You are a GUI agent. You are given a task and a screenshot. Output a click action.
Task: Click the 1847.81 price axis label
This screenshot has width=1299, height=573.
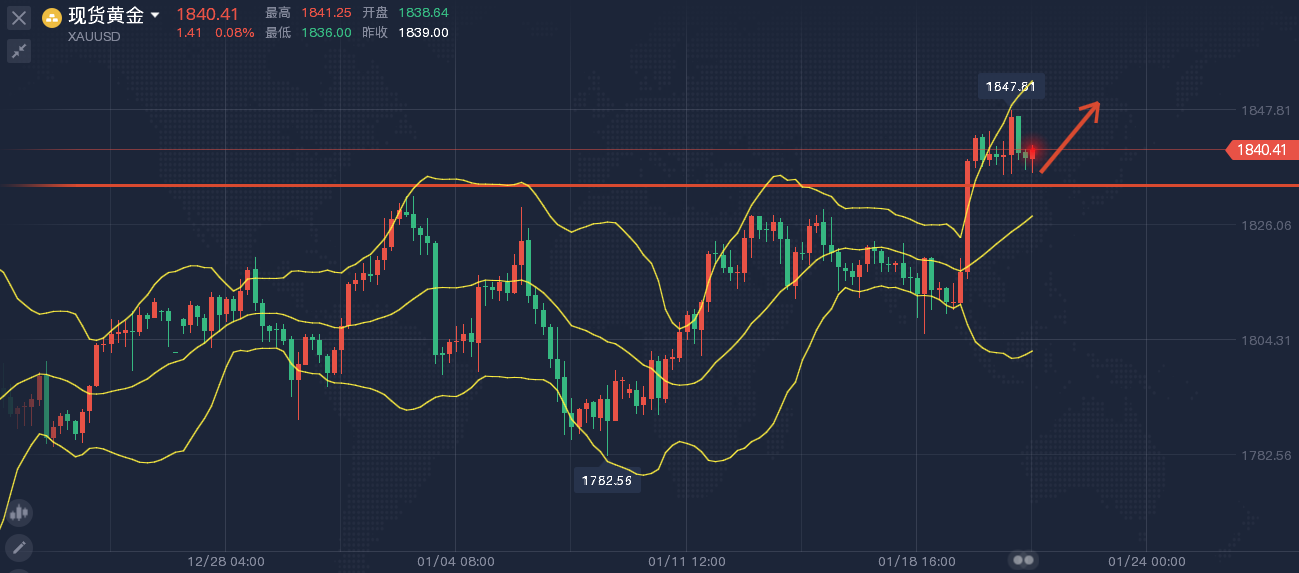pyautogui.click(x=1264, y=110)
